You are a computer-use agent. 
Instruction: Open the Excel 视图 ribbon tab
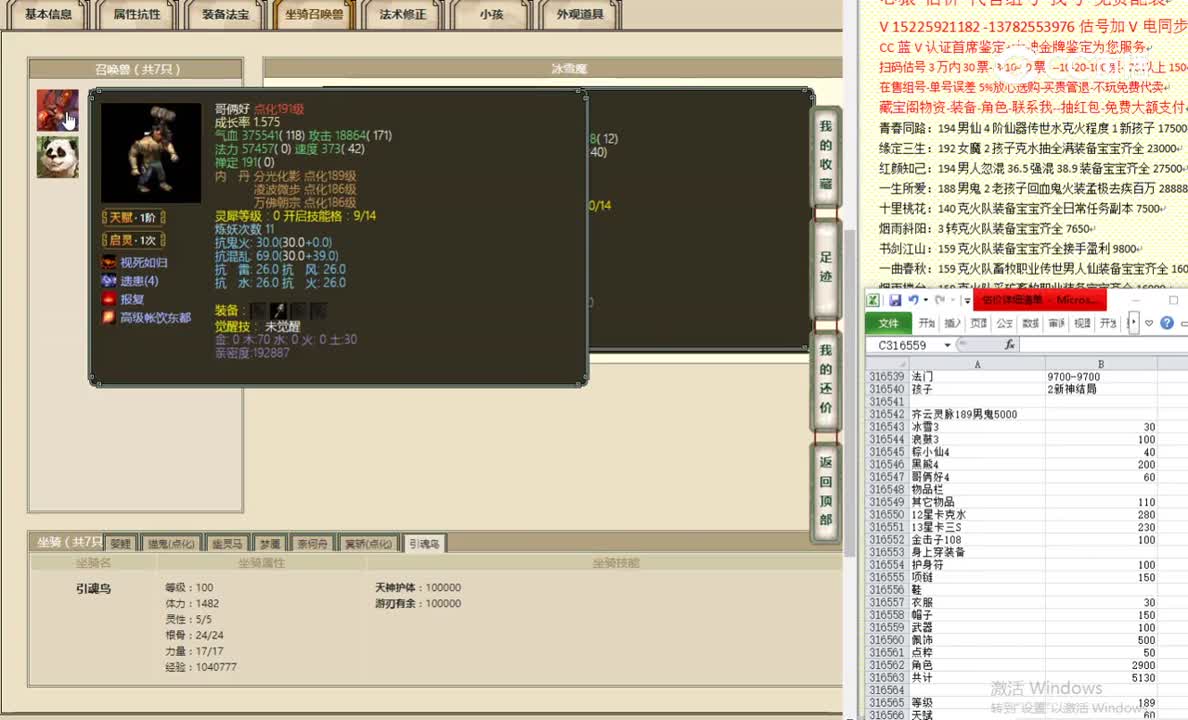coord(1082,323)
